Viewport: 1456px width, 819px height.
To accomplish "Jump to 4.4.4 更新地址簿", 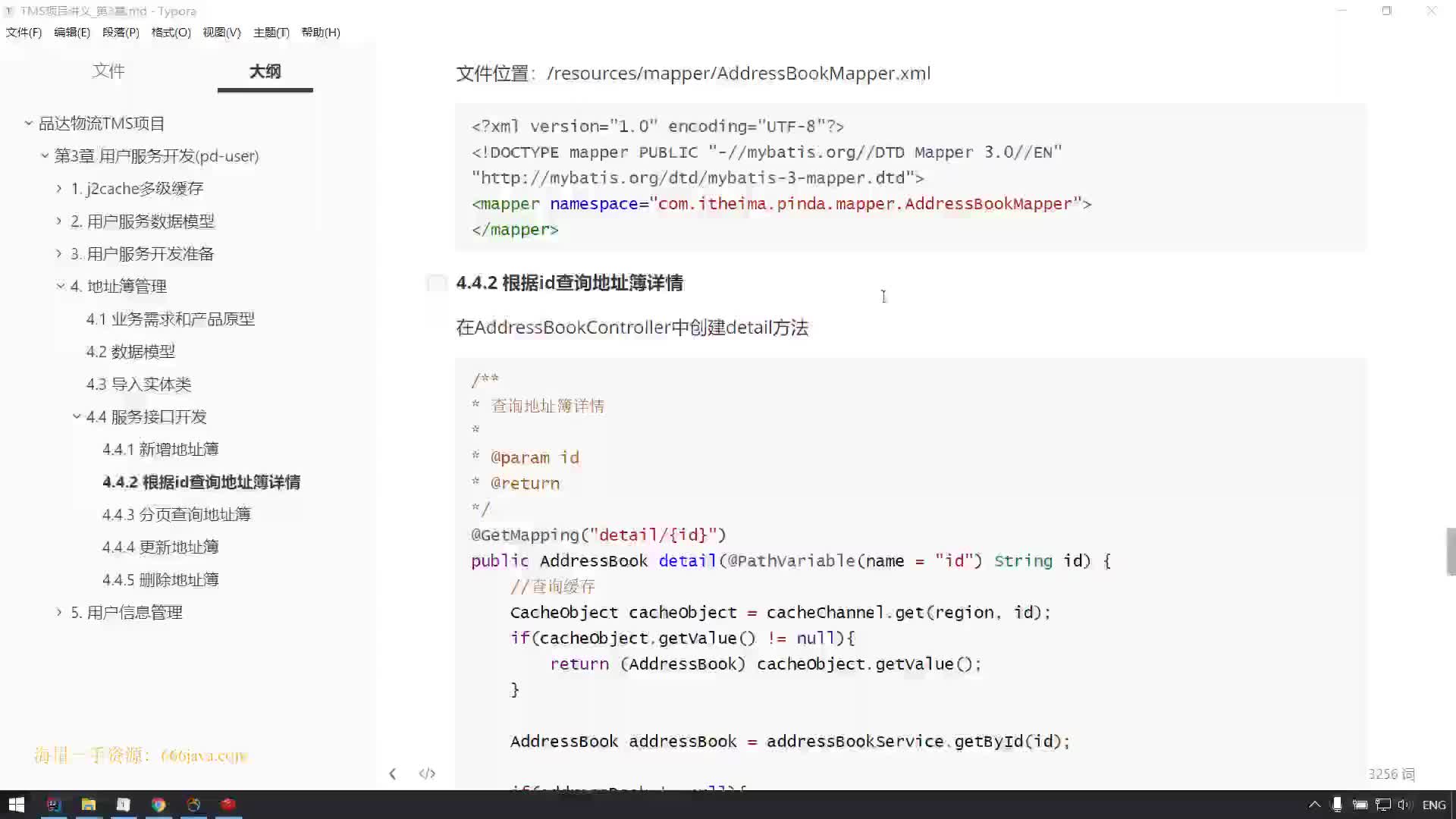I will (160, 547).
